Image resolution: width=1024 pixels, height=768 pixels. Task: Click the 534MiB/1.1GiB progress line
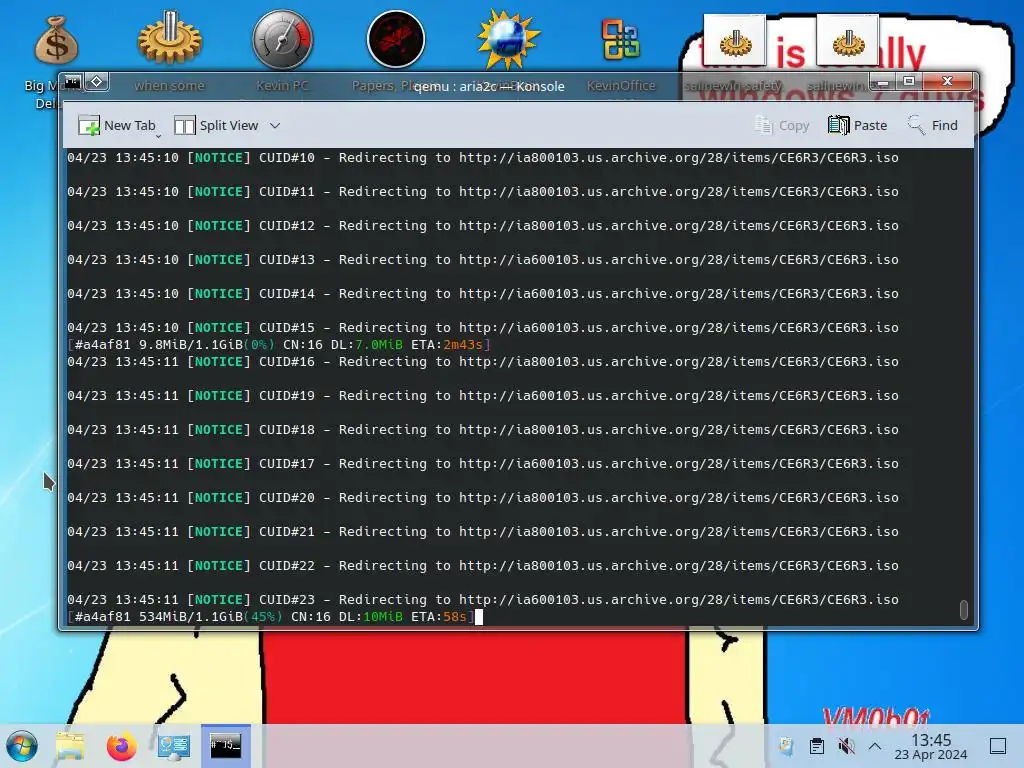click(271, 616)
